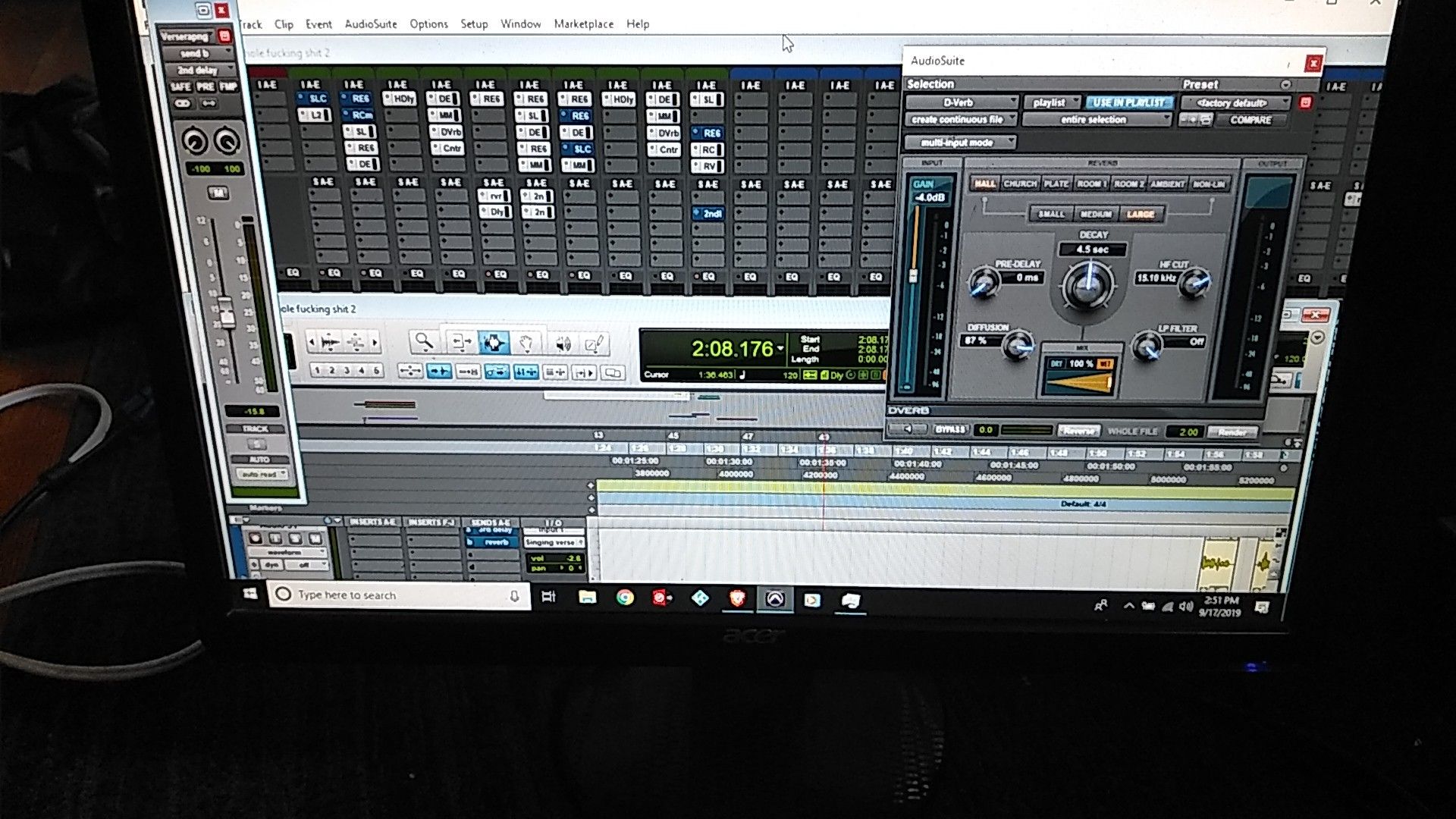Open the Chrome taskbar icon
Viewport: 1456px width, 819px height.
625,598
